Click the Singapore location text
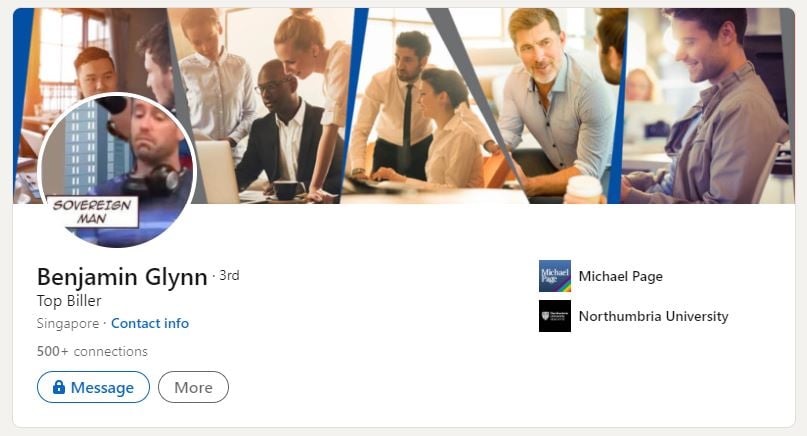Viewport: 807px width, 436px height. (68, 323)
